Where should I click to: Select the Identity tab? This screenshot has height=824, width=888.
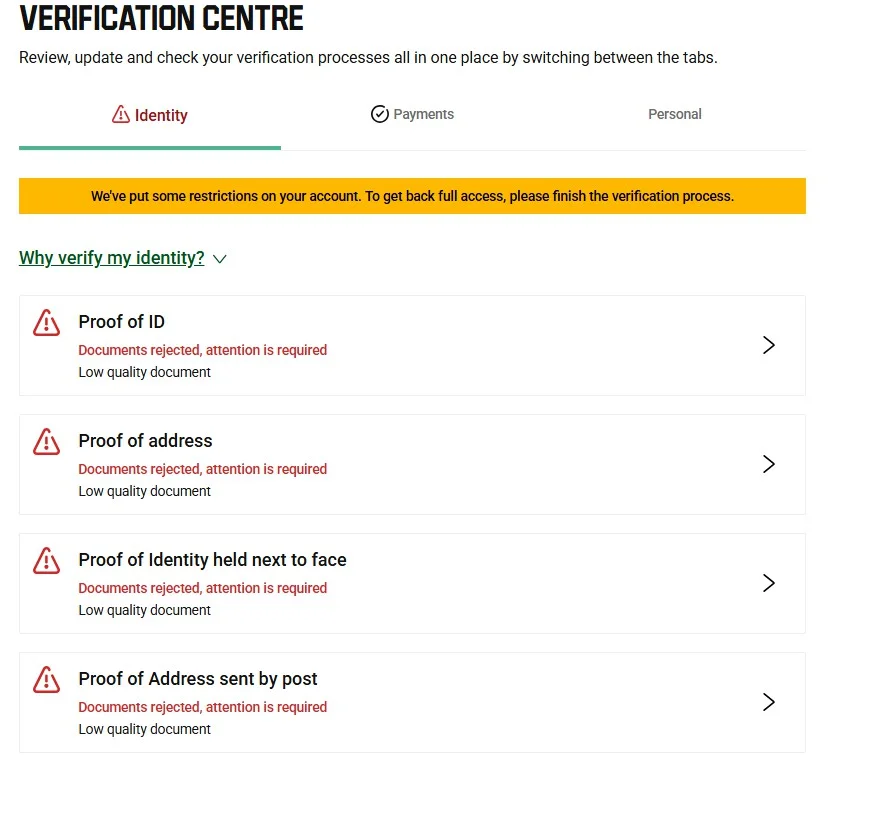tap(150, 115)
